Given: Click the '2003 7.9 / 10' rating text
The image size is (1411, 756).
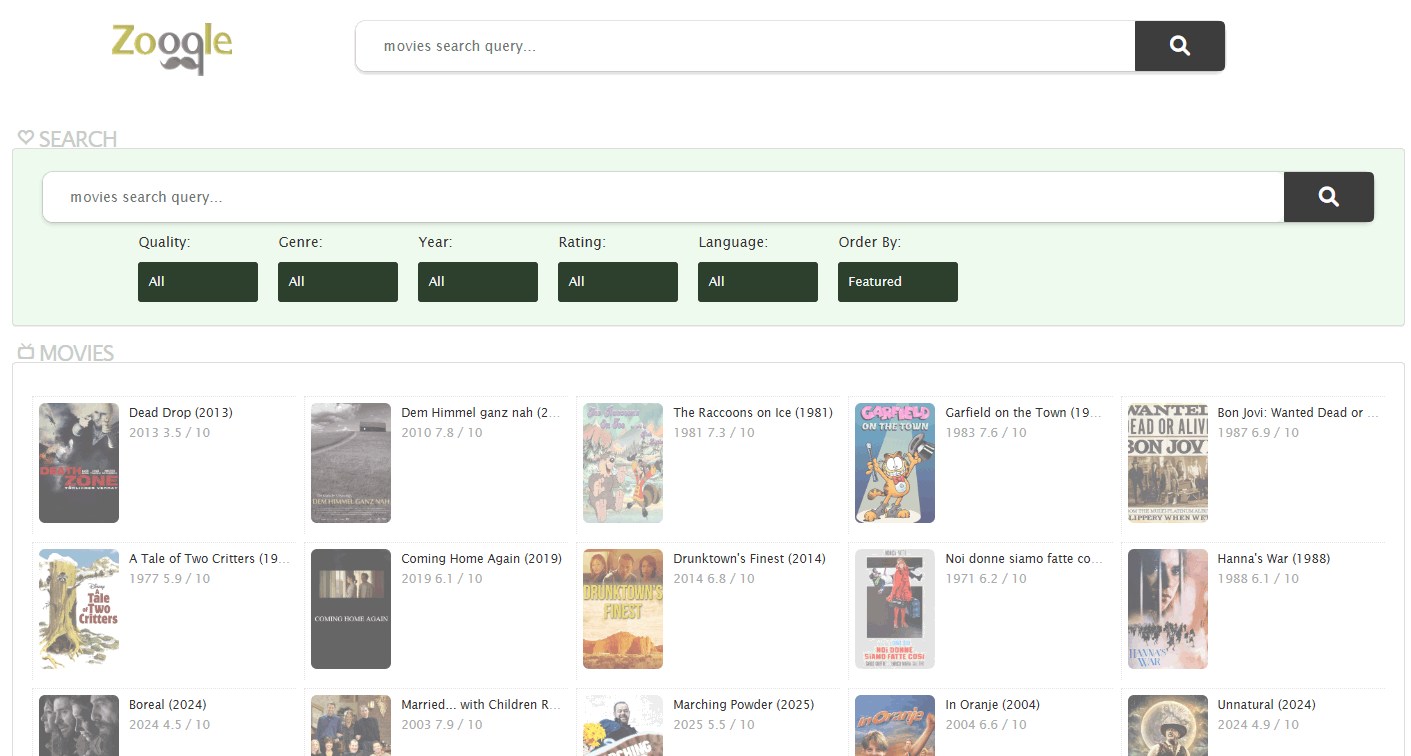Looking at the screenshot, I should click(x=442, y=725).
